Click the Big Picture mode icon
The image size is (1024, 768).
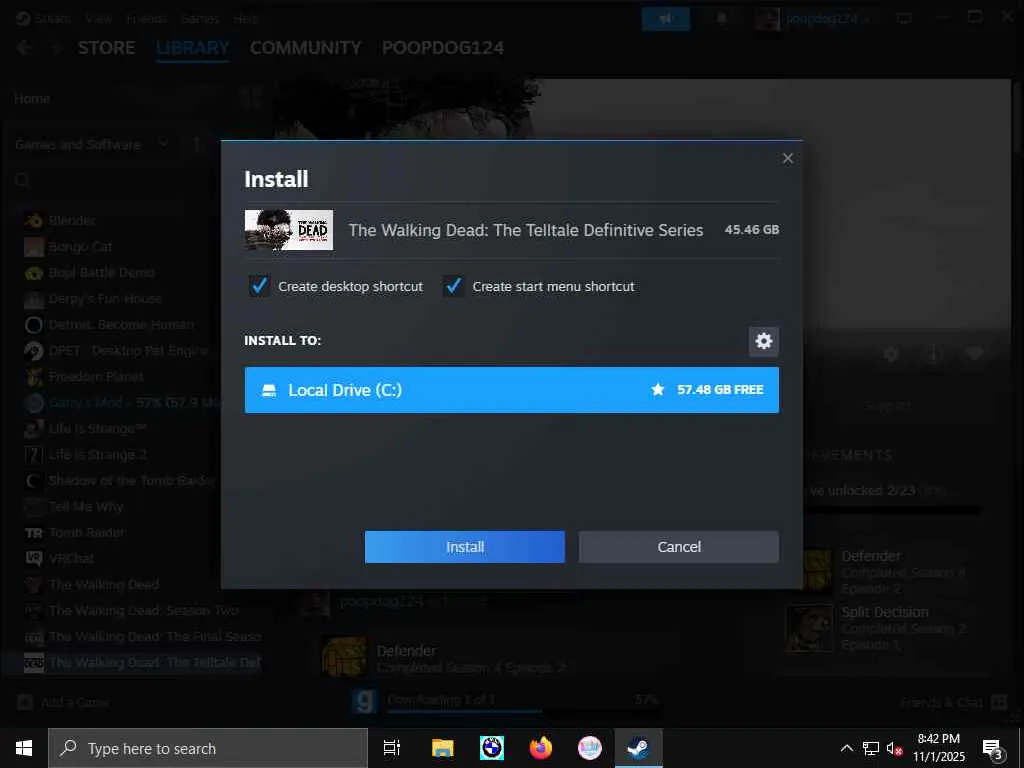point(904,18)
